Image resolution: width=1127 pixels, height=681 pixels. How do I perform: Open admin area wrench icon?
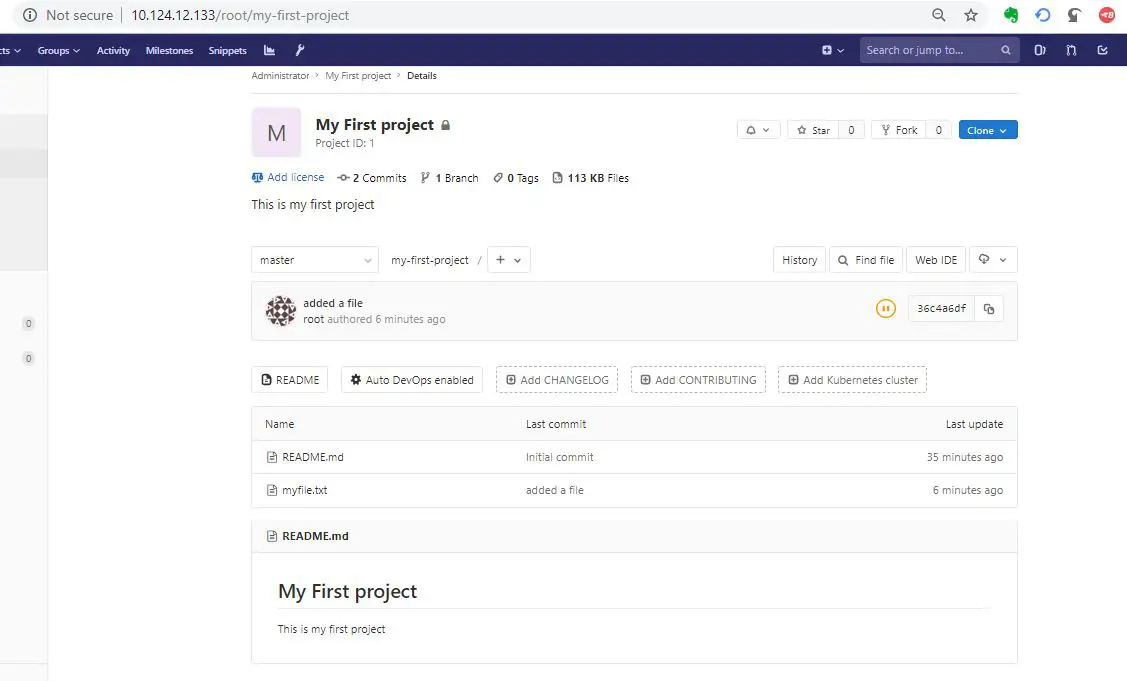tap(300, 50)
